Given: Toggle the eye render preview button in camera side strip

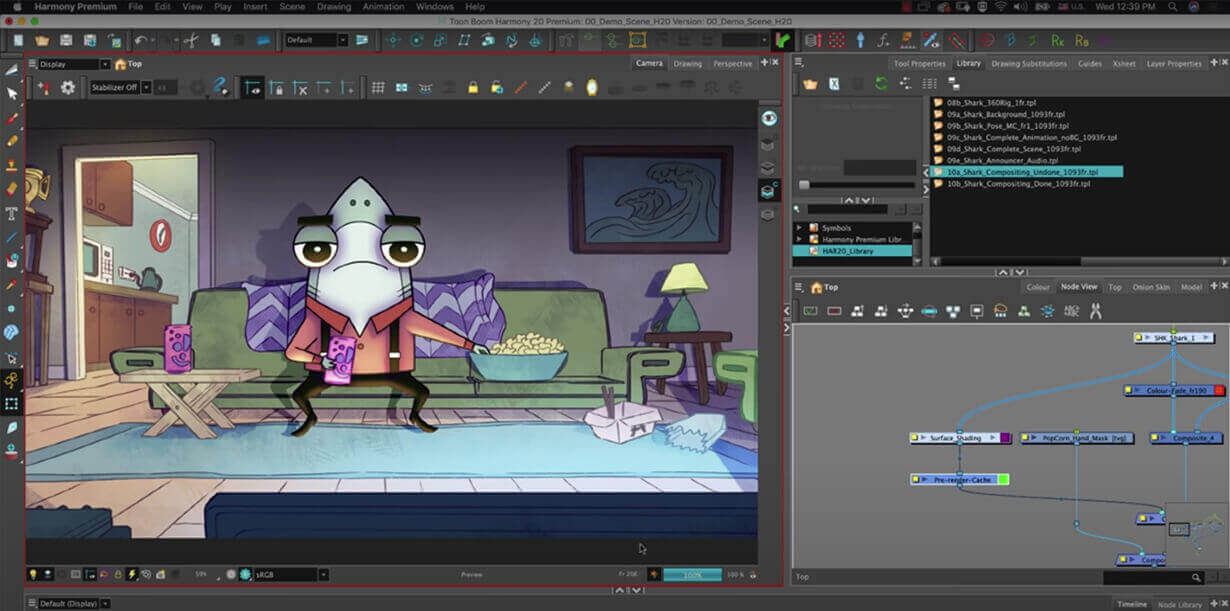Looking at the screenshot, I should point(768,118).
